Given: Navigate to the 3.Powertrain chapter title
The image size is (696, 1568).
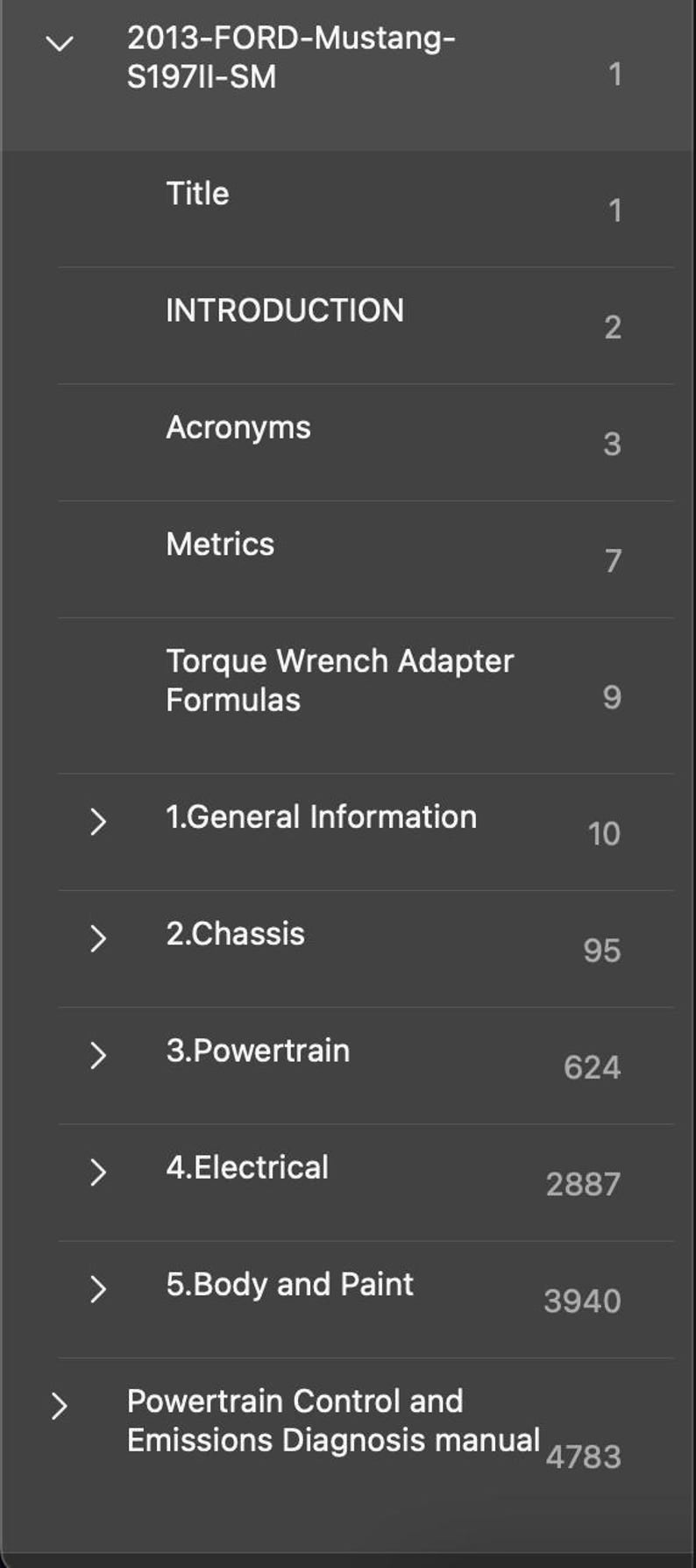Looking at the screenshot, I should click(258, 1051).
